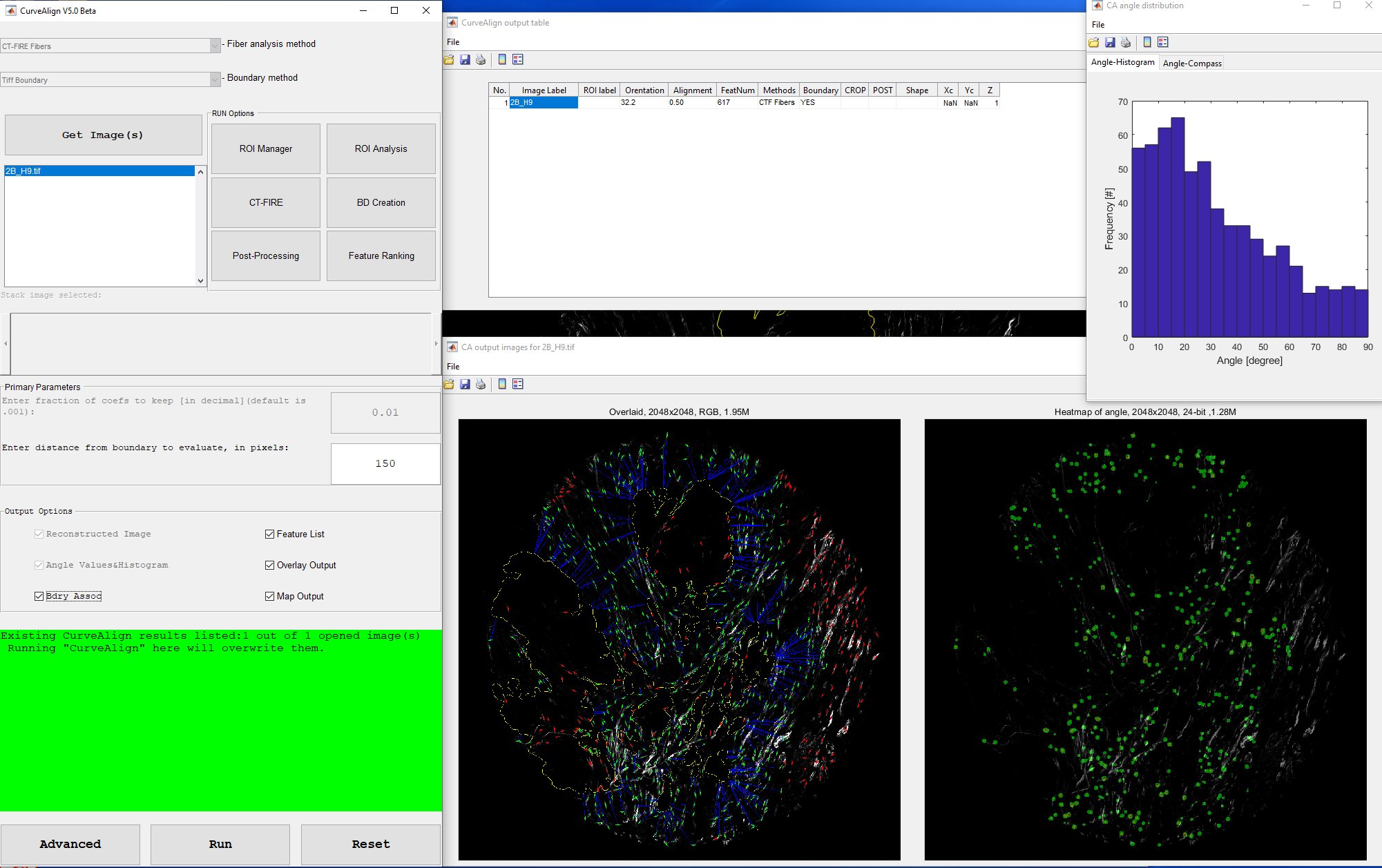Open File menu in CA output images window
Screen dimensions: 1382x868
click(x=453, y=367)
